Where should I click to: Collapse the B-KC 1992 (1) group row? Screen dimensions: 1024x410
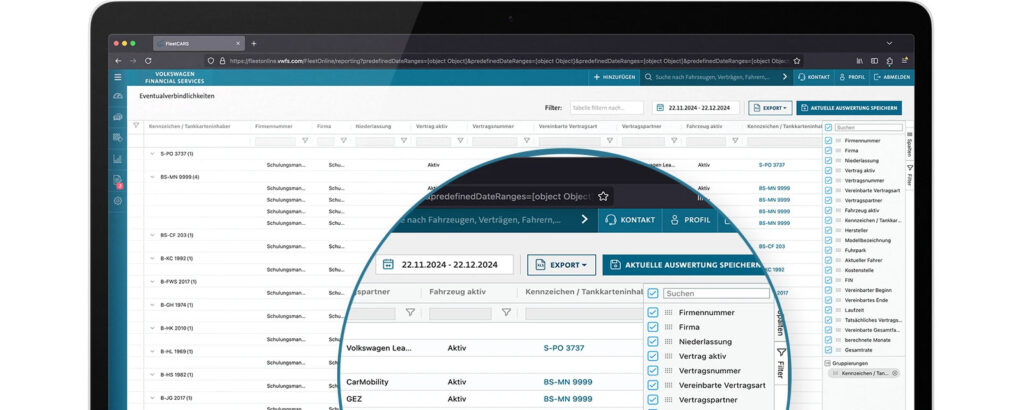pyautogui.click(x=152, y=258)
